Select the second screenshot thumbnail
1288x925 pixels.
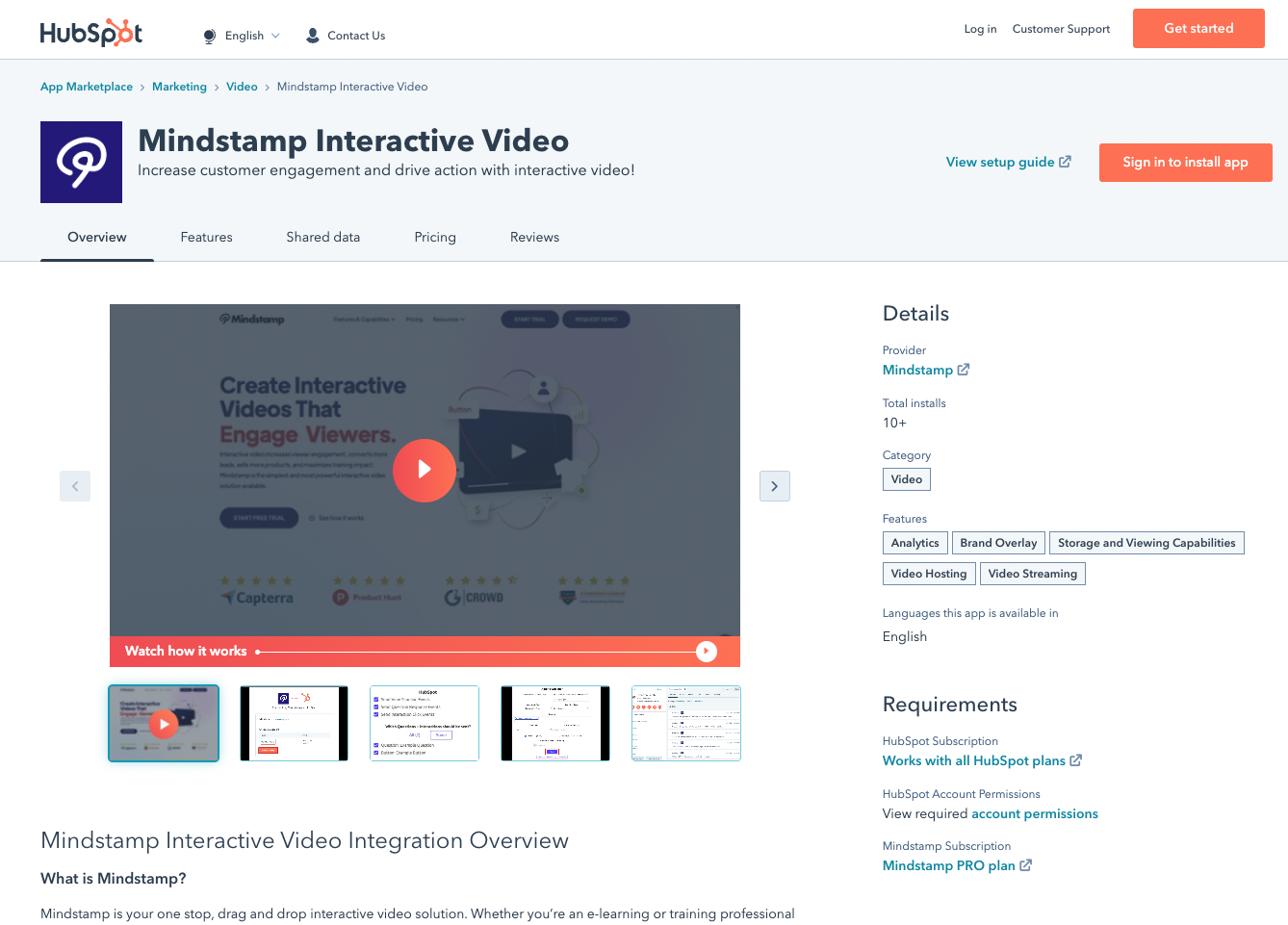[x=294, y=724]
